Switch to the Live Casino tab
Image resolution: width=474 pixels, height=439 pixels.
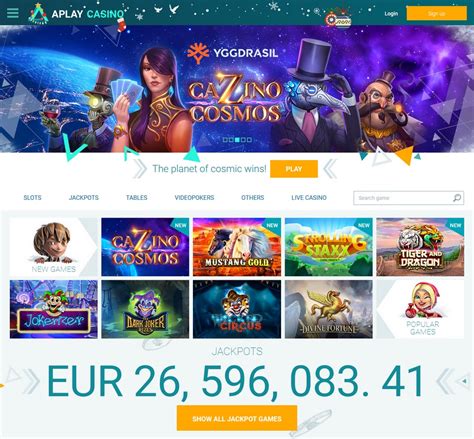click(309, 198)
